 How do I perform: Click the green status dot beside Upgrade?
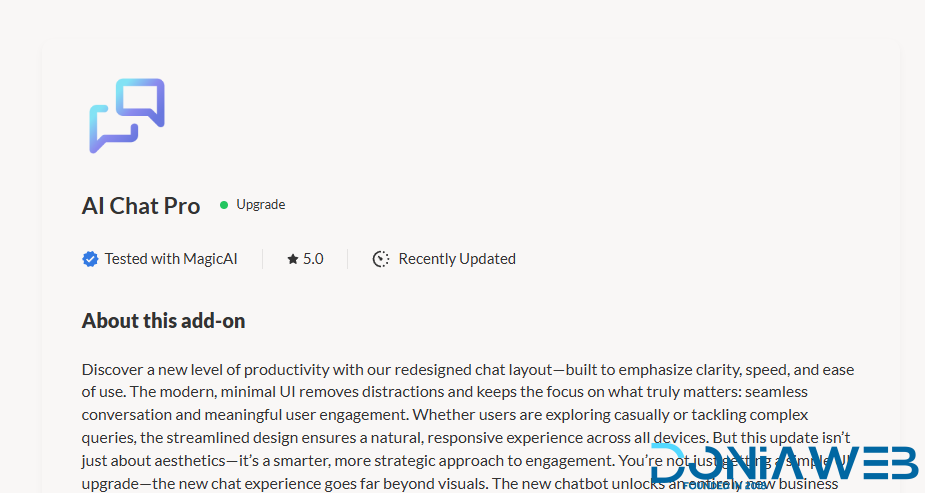coord(224,205)
